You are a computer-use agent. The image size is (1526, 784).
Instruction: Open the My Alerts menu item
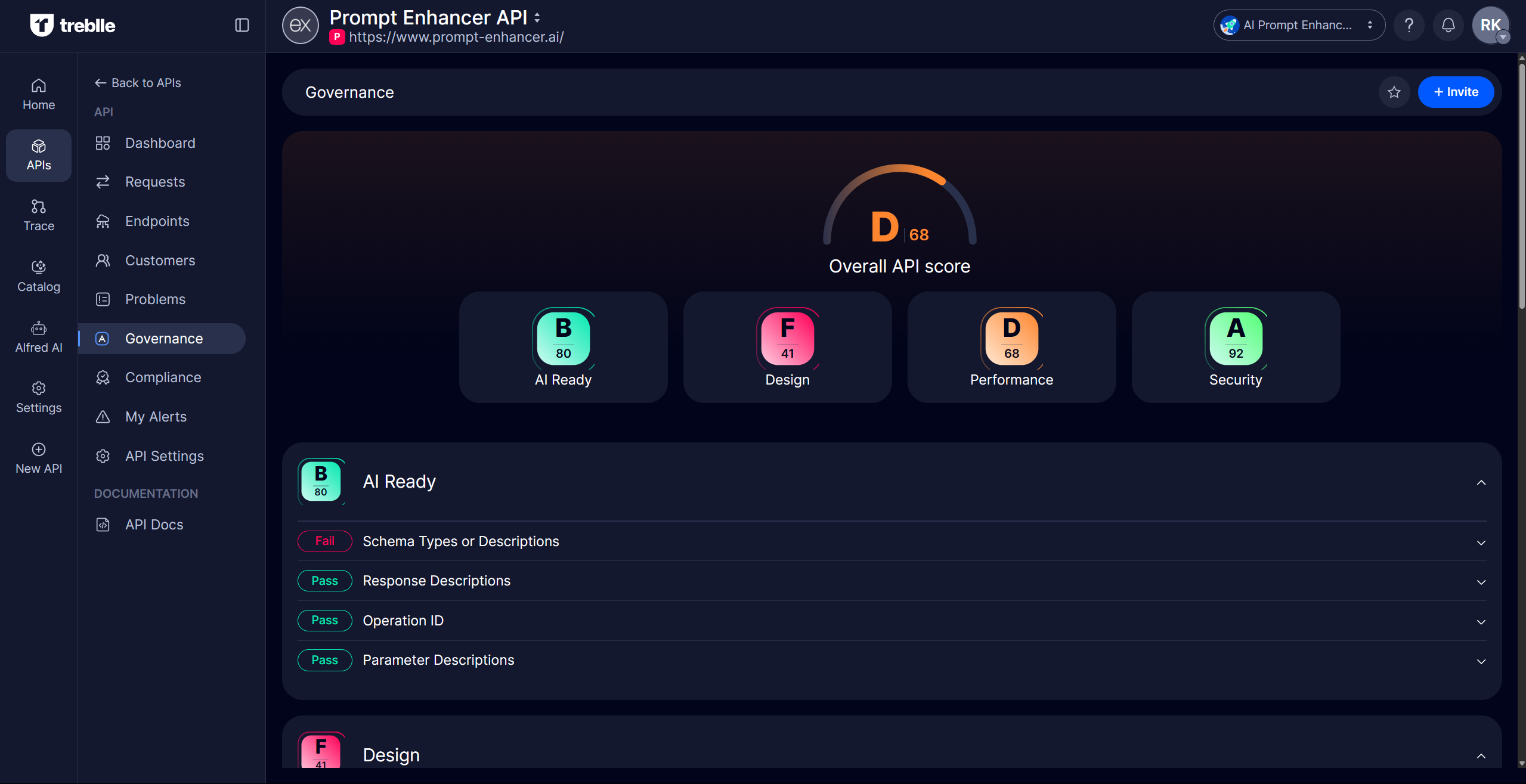click(x=162, y=417)
